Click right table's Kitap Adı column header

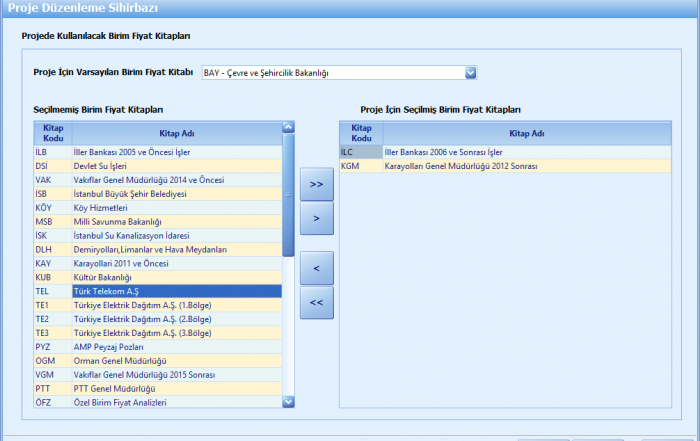click(x=526, y=133)
